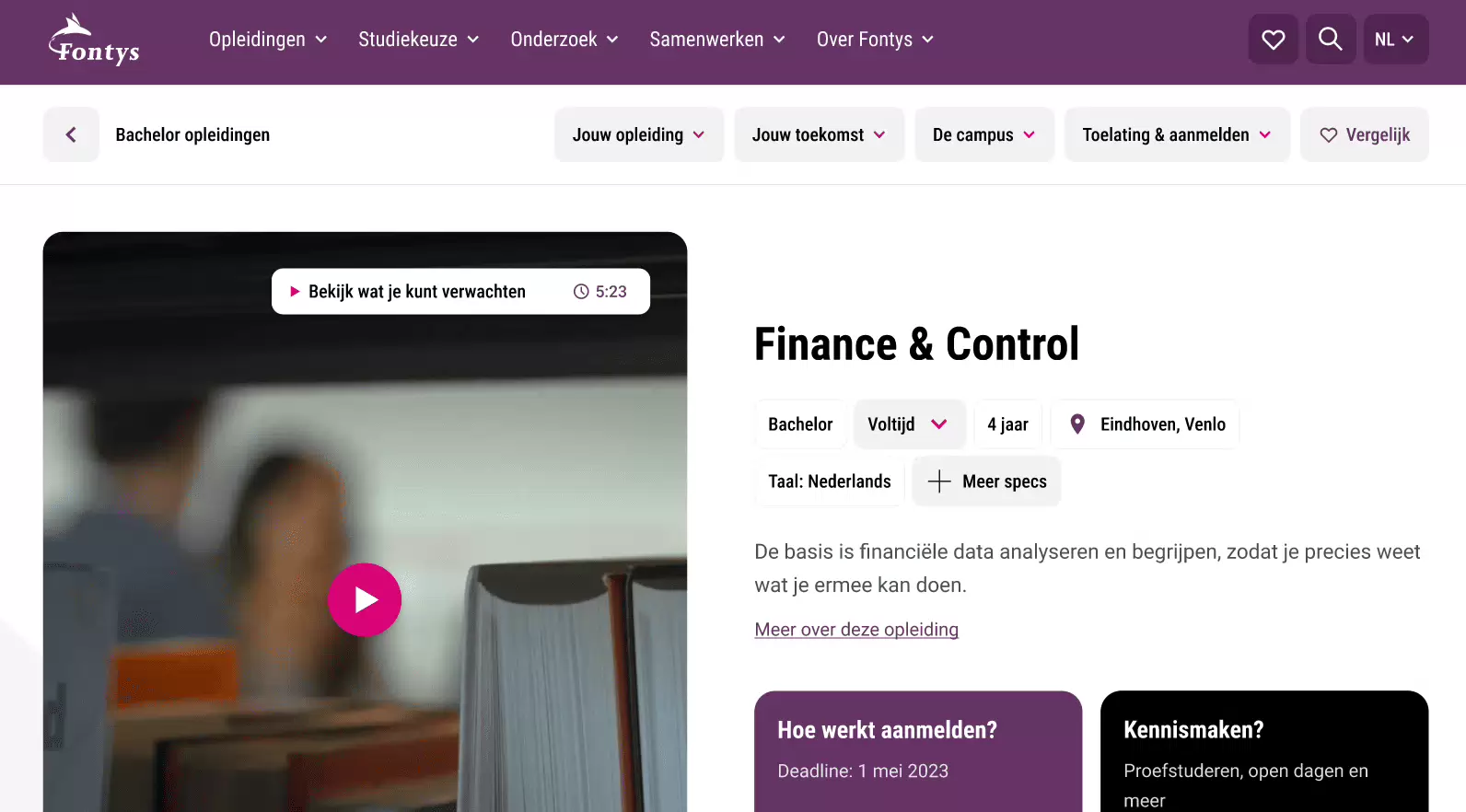Expand the Voltijd study form dropdown

[908, 424]
